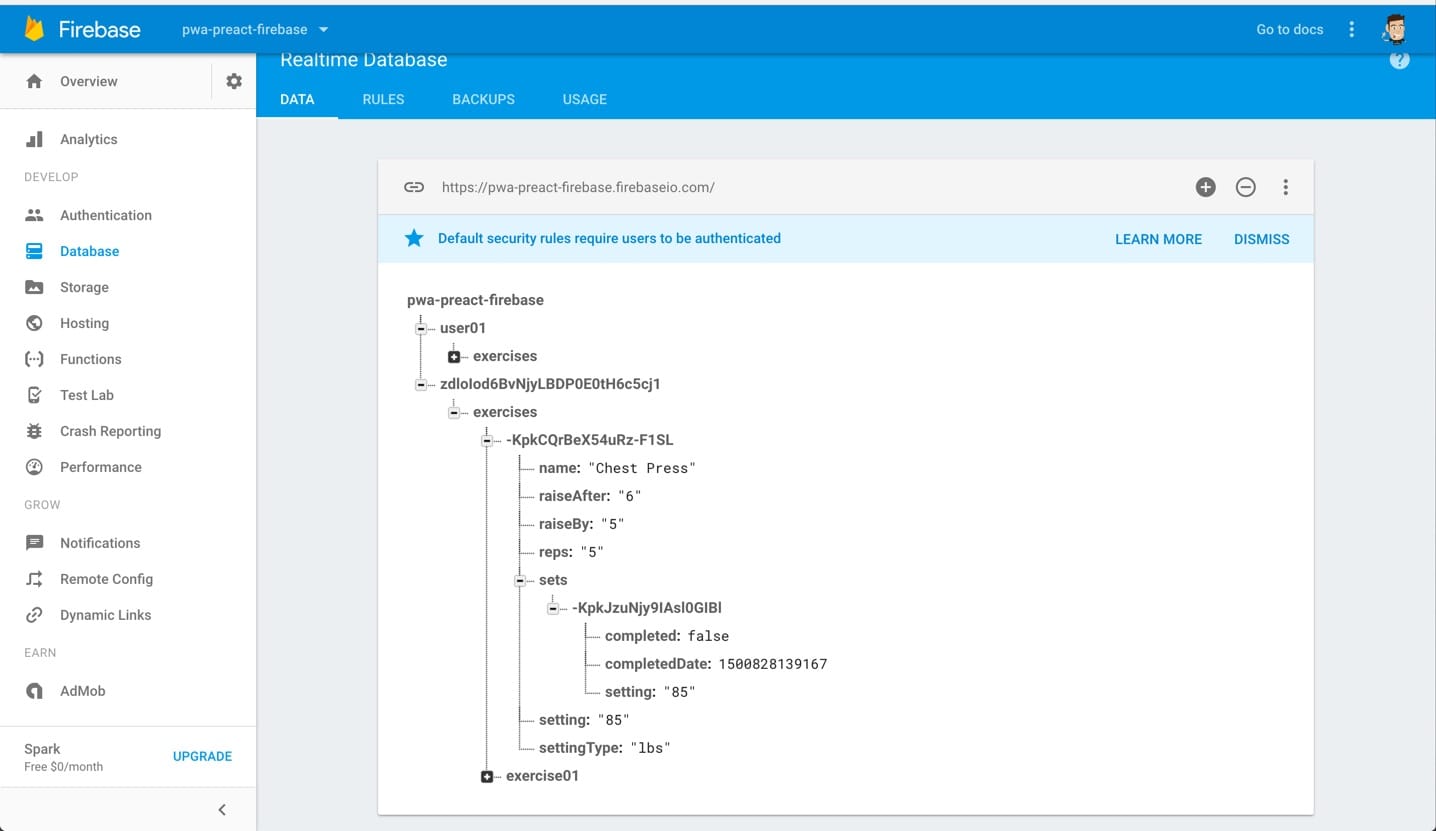This screenshot has width=1436, height=831.
Task: Click the name value "Chest Press"
Action: click(641, 468)
